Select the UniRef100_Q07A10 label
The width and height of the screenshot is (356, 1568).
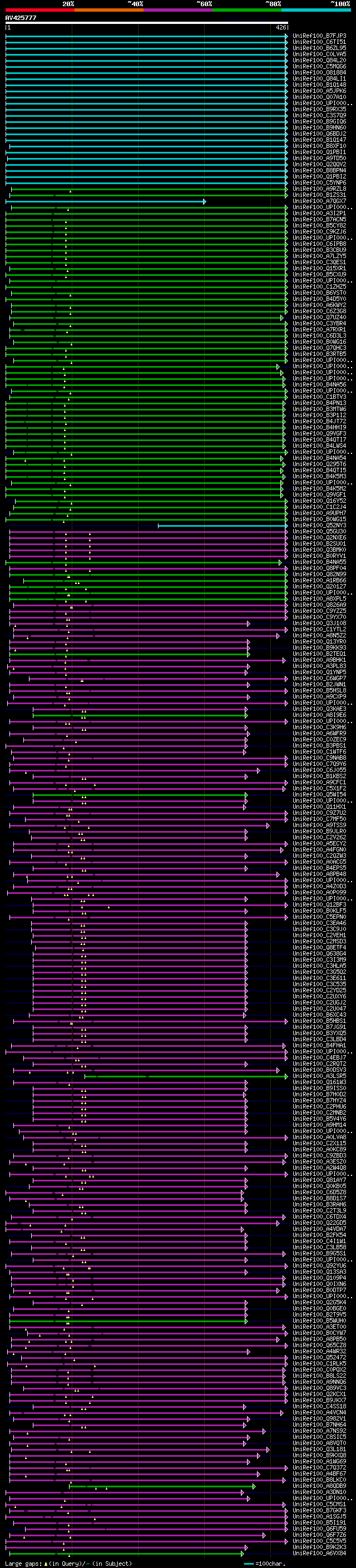[x=319, y=97]
